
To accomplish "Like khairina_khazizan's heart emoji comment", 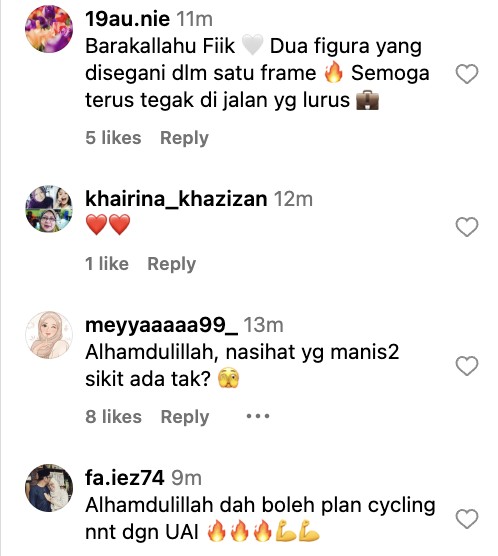I will [467, 227].
